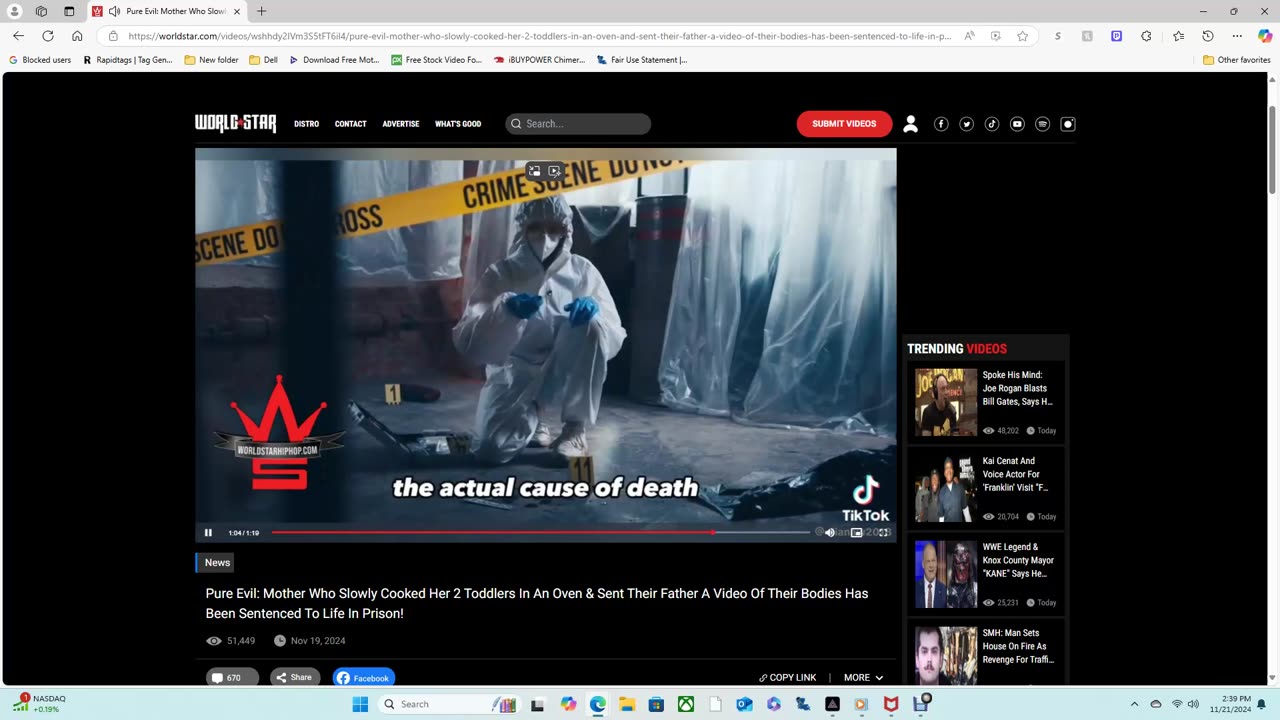Open the NASDAQ widget on taskbar
The height and width of the screenshot is (720, 1280).
coord(40,704)
